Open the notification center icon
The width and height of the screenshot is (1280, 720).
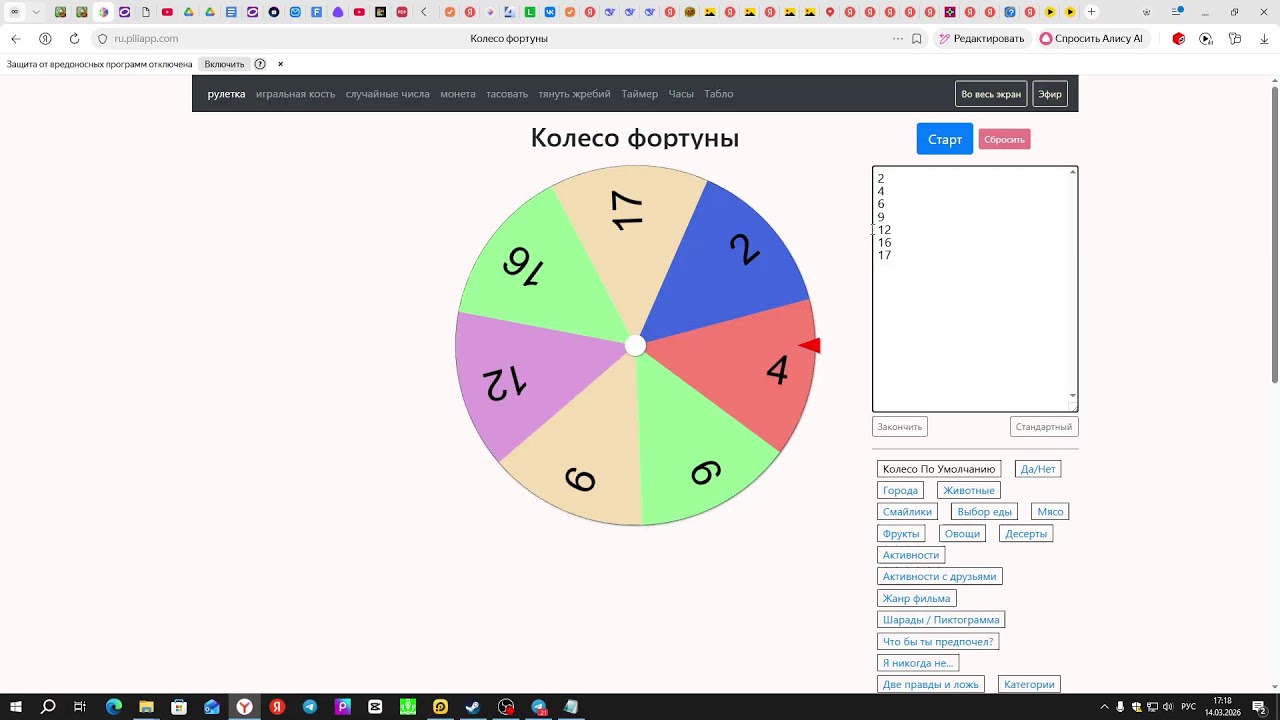coord(1259,707)
